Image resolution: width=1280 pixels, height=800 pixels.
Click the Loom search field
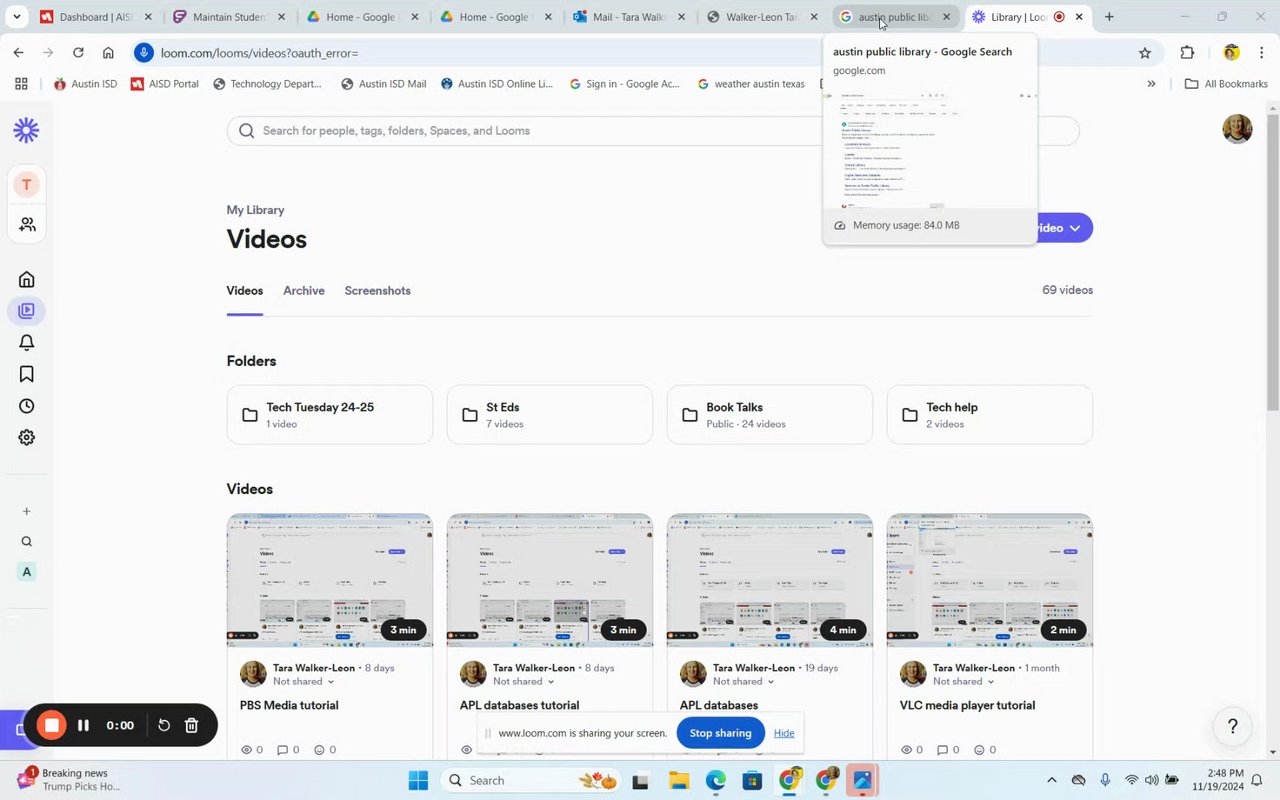653,131
